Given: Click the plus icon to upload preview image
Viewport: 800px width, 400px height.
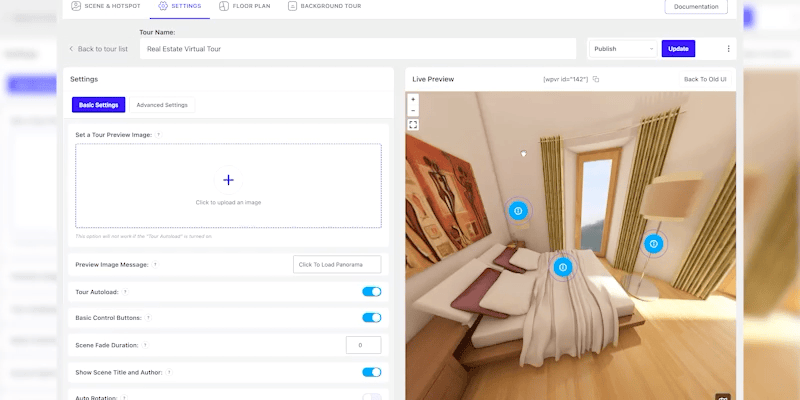Looking at the screenshot, I should pos(228,180).
